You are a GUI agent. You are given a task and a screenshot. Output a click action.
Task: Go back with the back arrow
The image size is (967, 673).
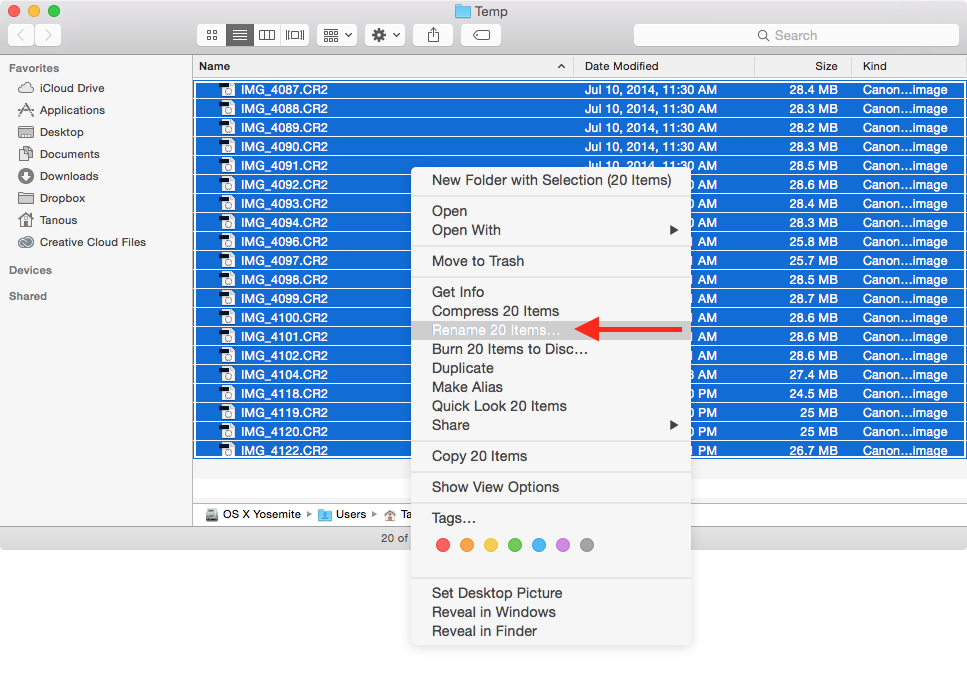[x=21, y=35]
